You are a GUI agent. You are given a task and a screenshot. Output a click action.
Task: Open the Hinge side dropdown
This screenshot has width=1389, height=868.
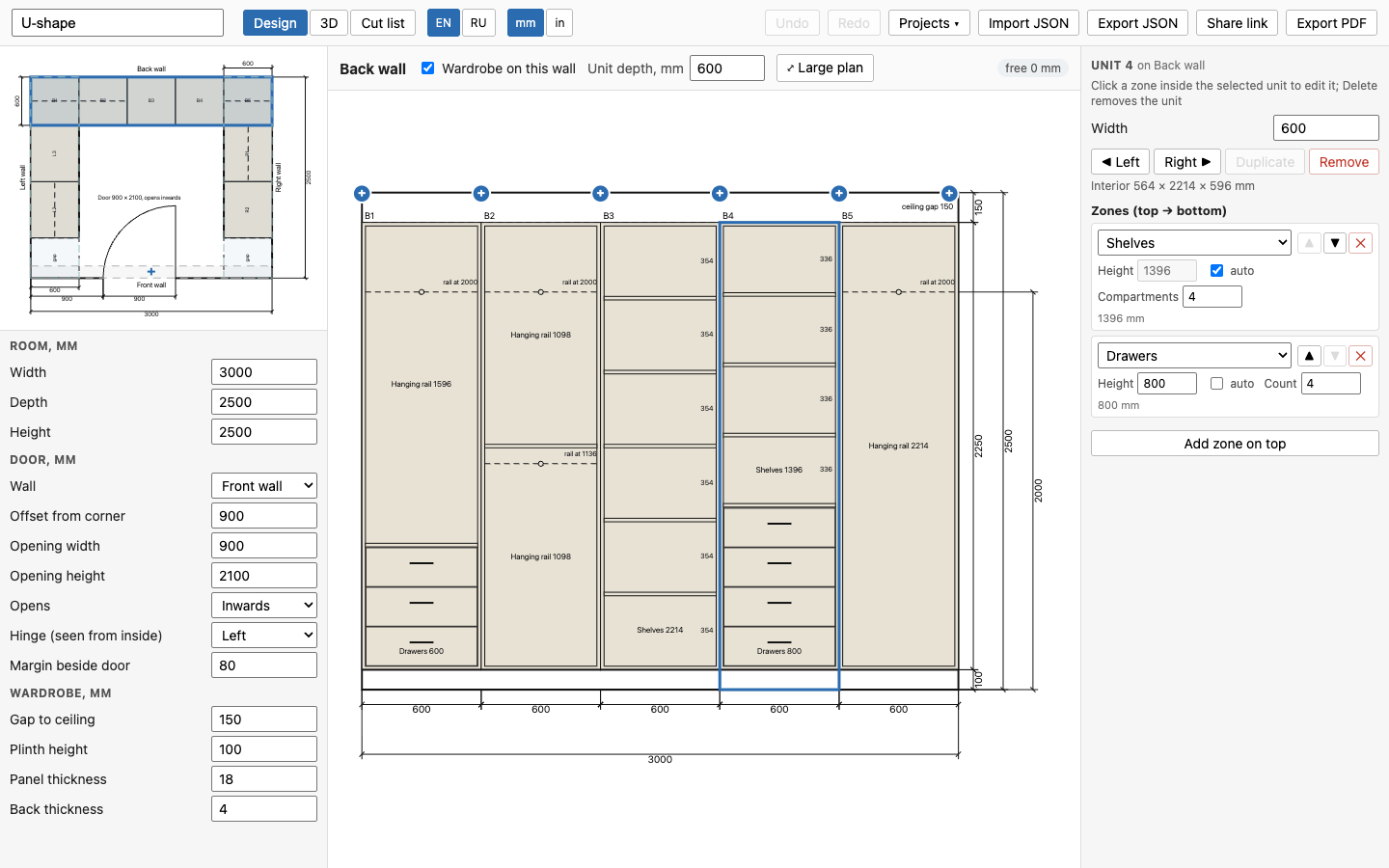(x=264, y=636)
